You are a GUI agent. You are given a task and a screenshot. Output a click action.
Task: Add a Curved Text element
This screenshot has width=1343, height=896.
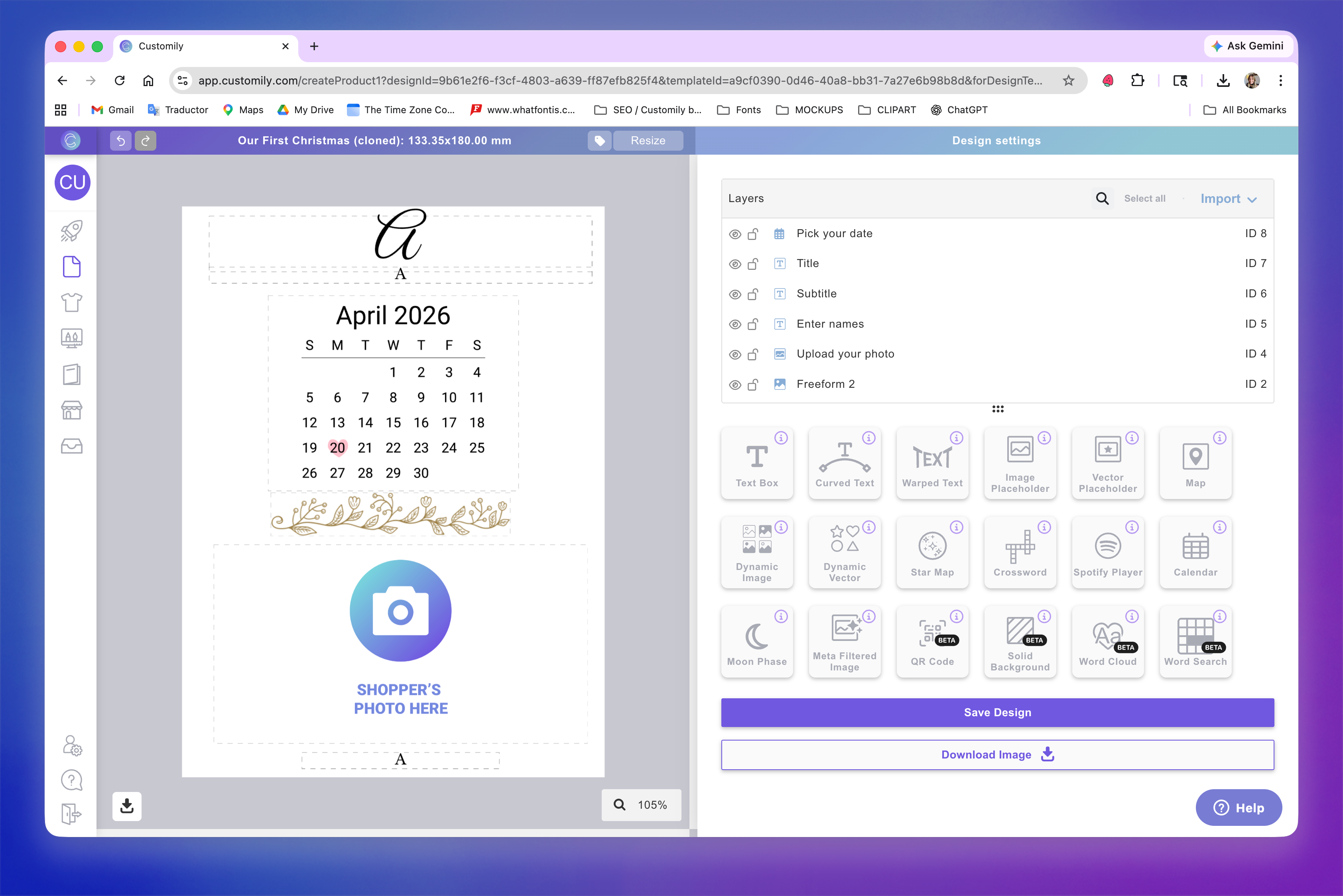(845, 463)
